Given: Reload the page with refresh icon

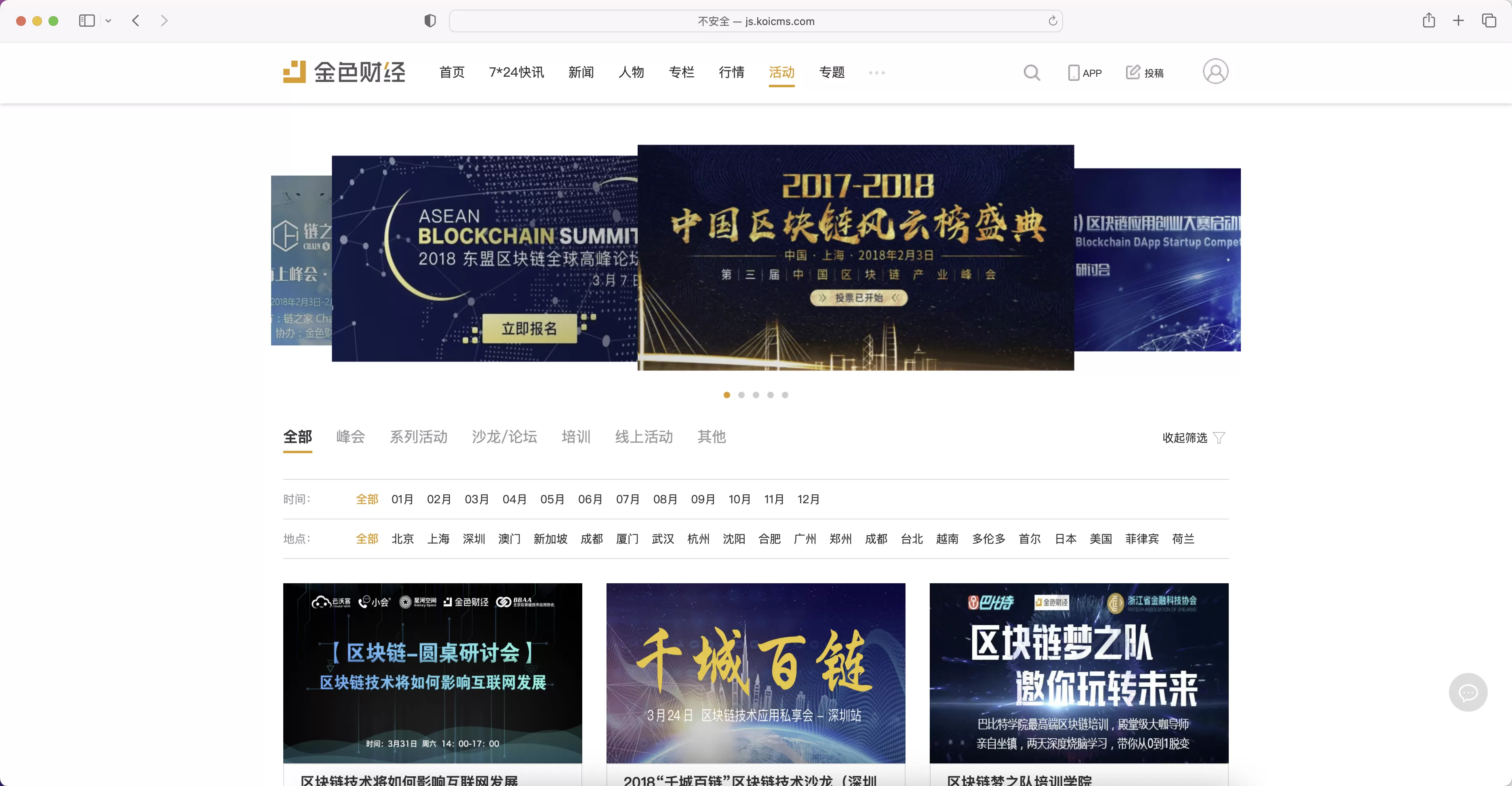Looking at the screenshot, I should (x=1053, y=21).
